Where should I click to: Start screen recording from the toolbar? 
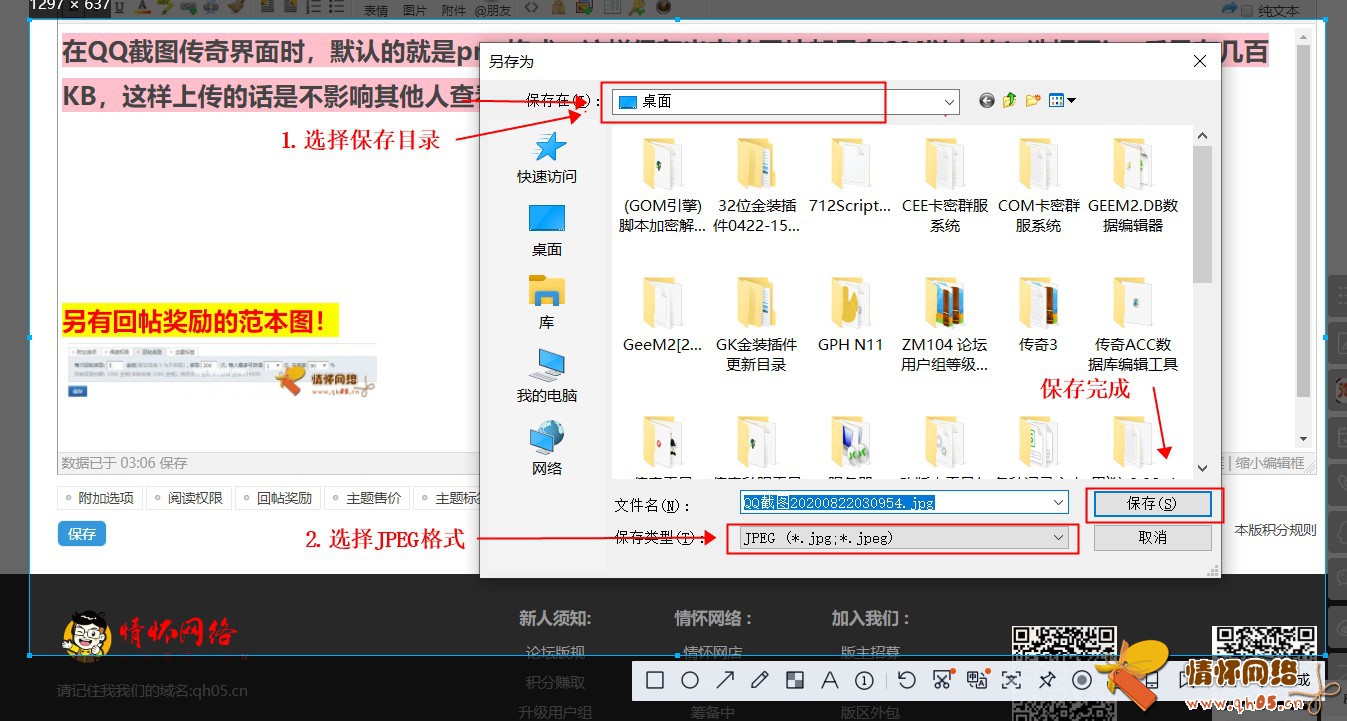click(x=1081, y=681)
